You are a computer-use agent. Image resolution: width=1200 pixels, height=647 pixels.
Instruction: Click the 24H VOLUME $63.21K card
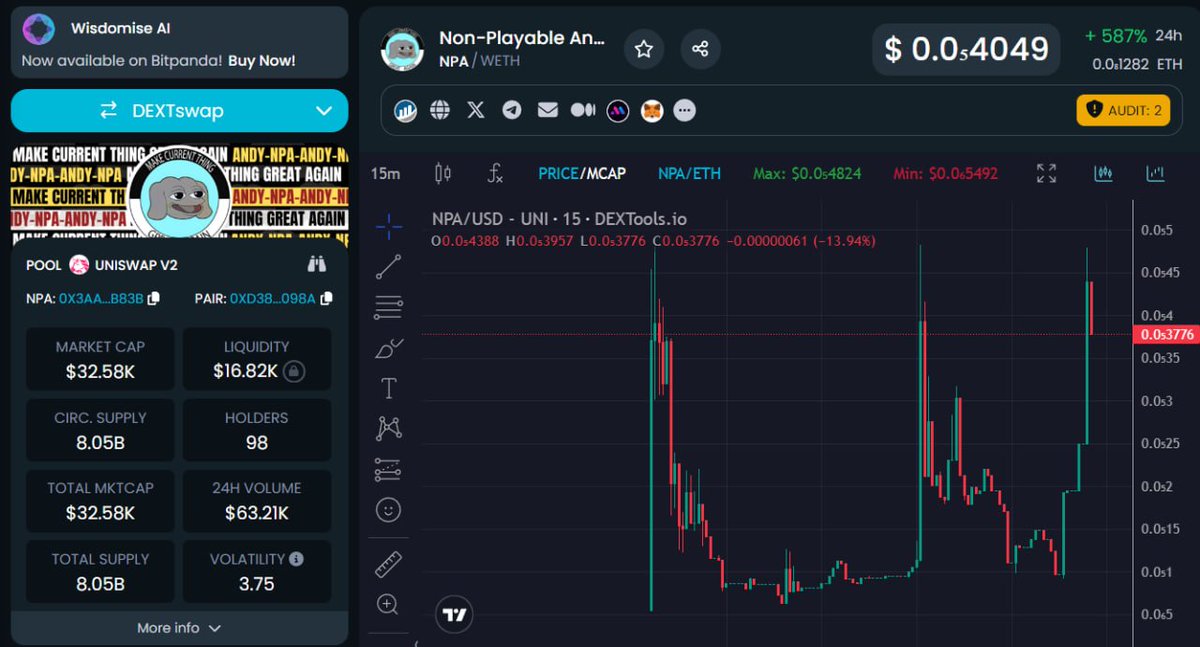257,501
